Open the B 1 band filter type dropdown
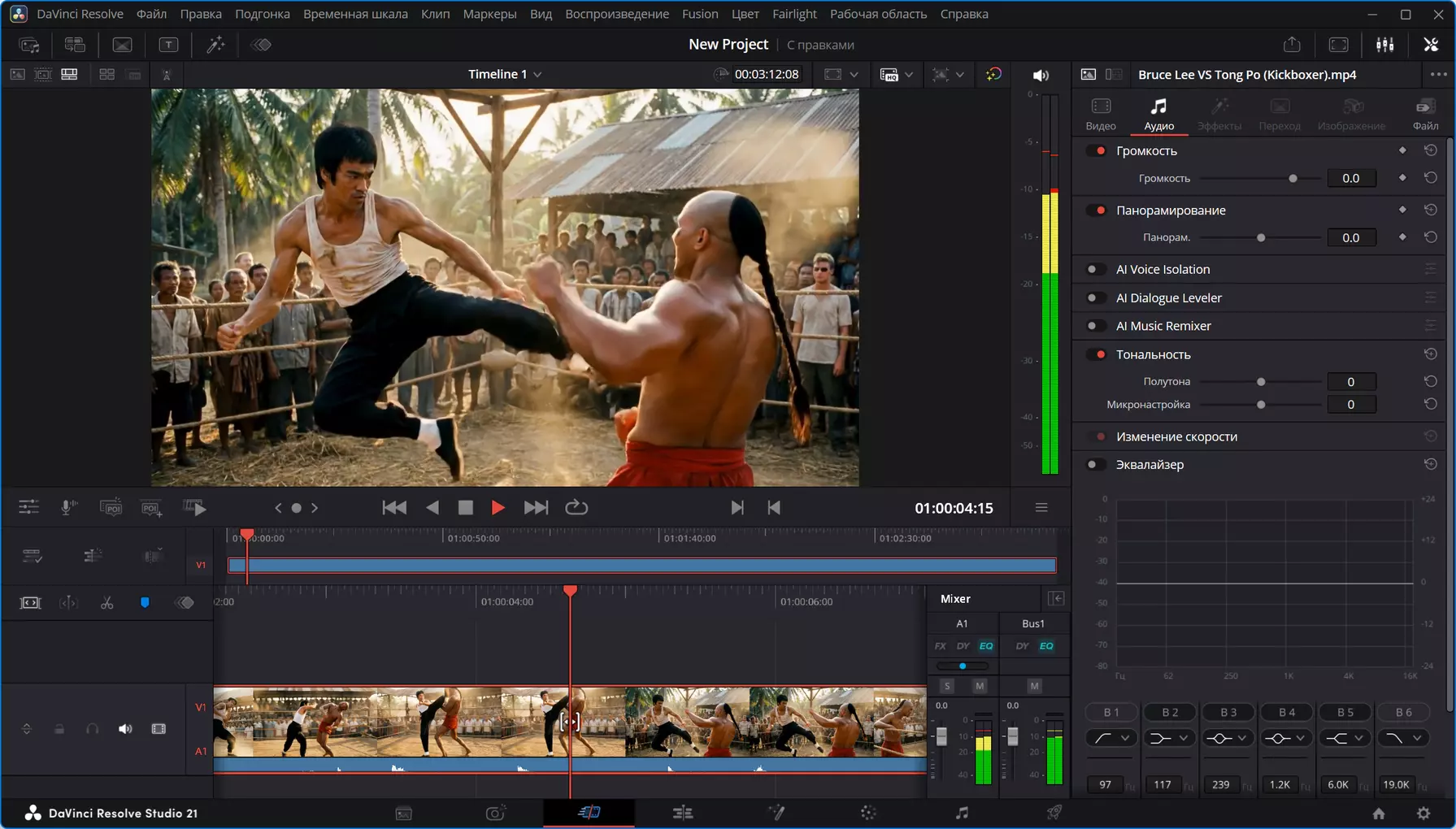This screenshot has width=1456, height=829. (1111, 738)
